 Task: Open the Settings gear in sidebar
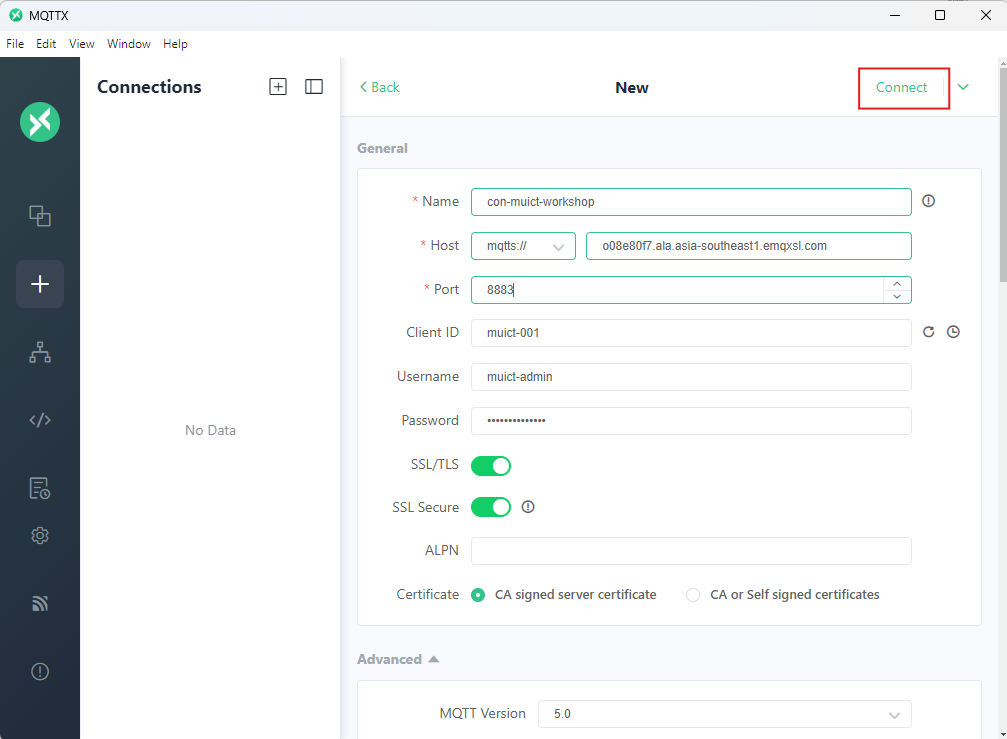40,536
